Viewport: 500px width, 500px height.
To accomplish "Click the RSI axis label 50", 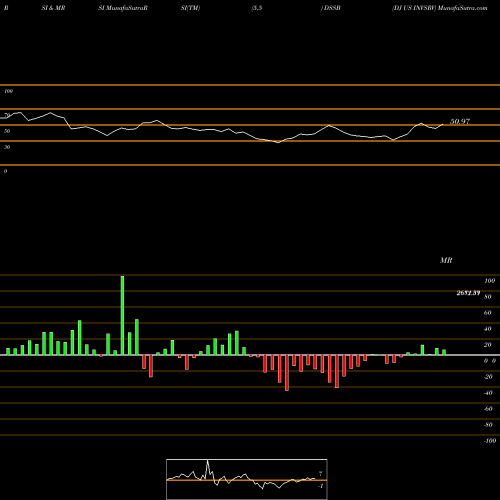I will (x=7, y=131).
